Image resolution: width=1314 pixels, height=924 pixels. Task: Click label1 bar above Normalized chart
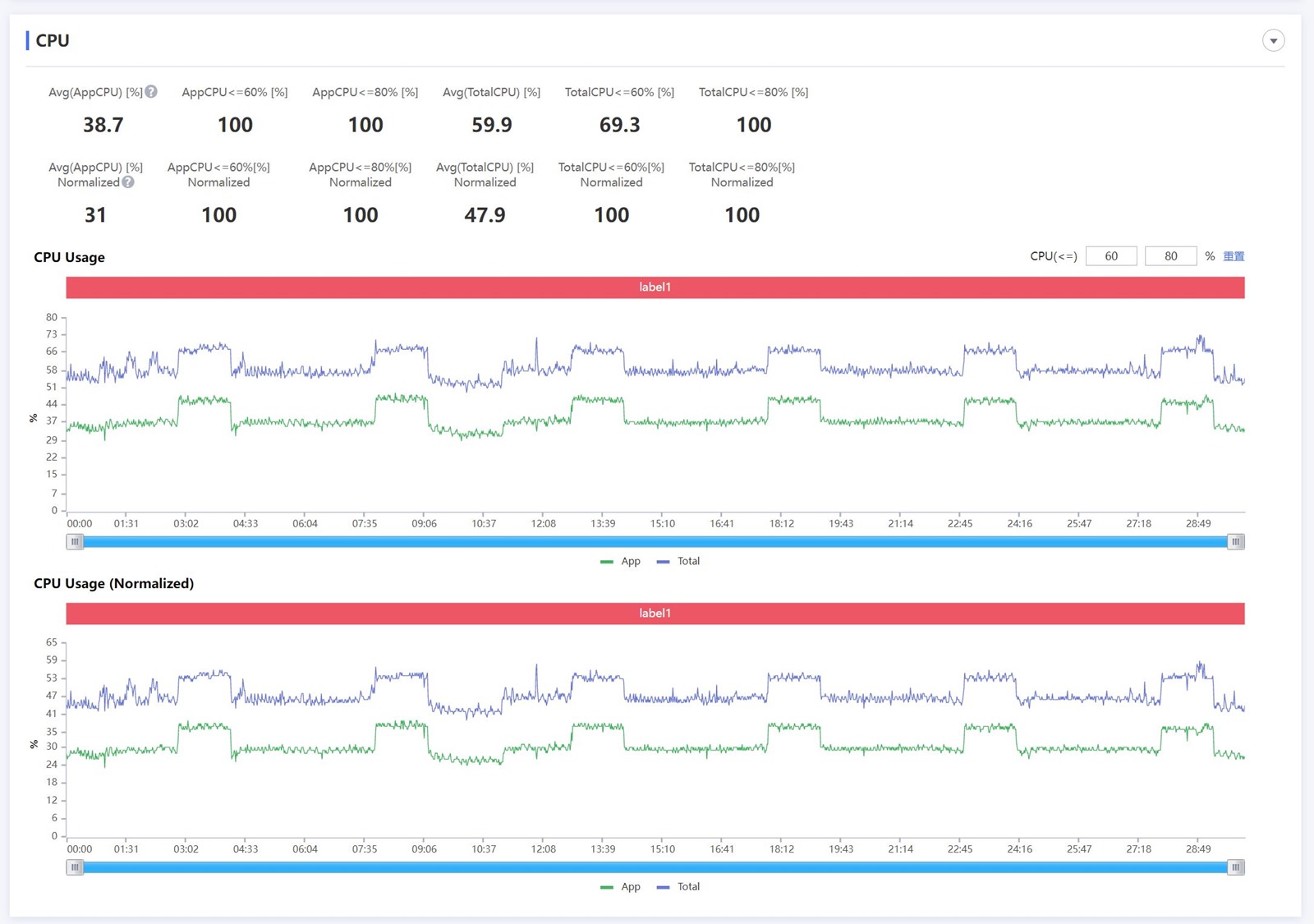tap(655, 614)
